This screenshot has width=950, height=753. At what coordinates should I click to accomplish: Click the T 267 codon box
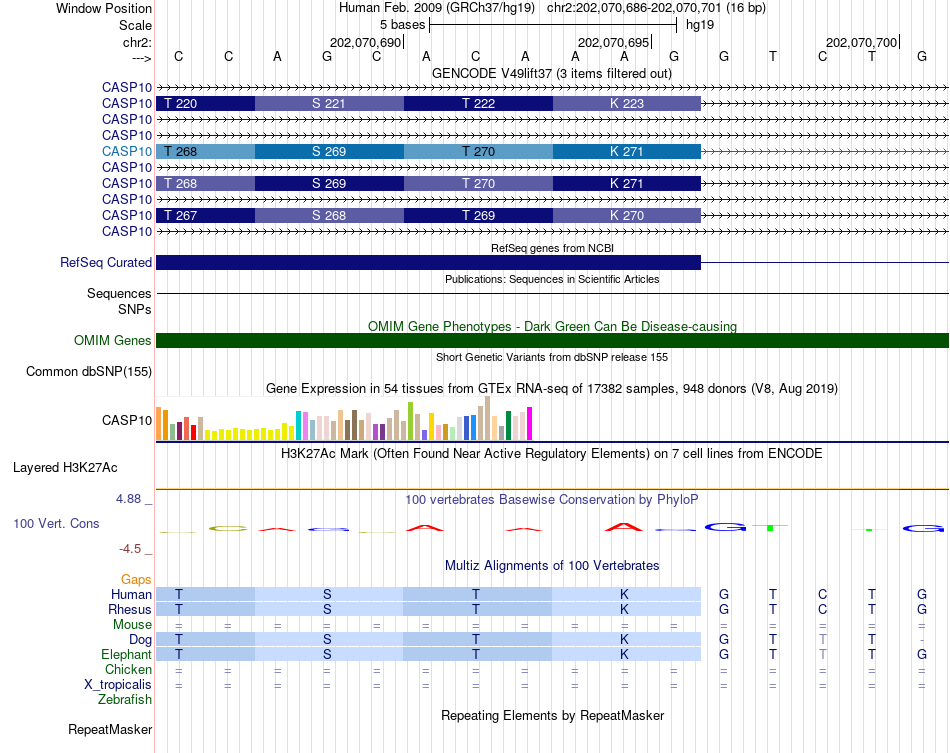tap(205, 215)
